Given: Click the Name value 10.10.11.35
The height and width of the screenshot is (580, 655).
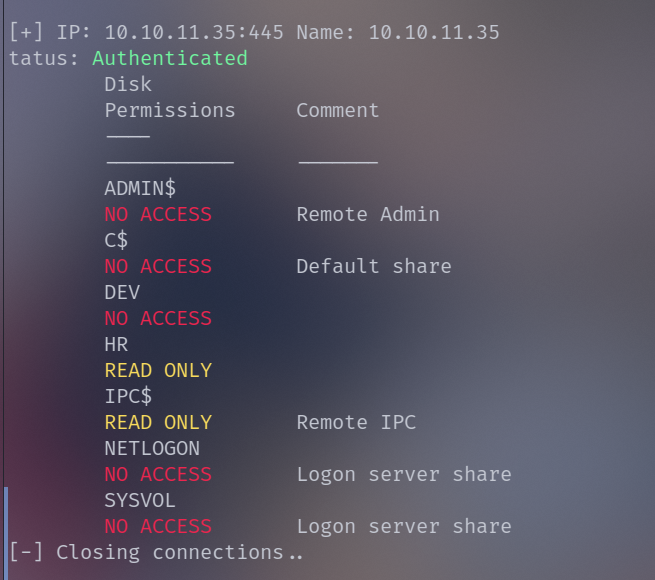Looking at the screenshot, I should click(434, 33).
